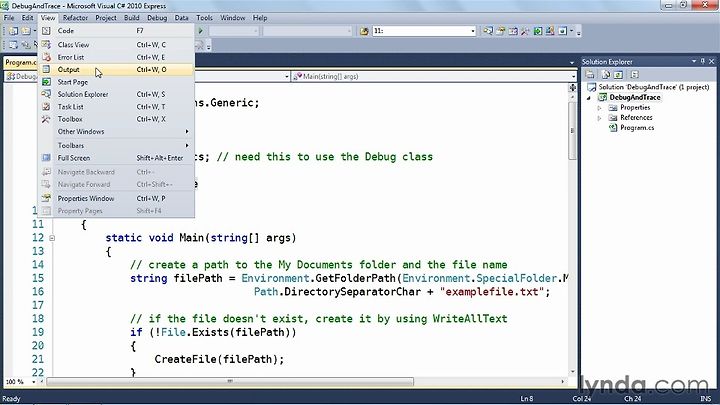720x405 pixels.
Task: Open Error List from the View menu
Action: [x=116, y=57]
